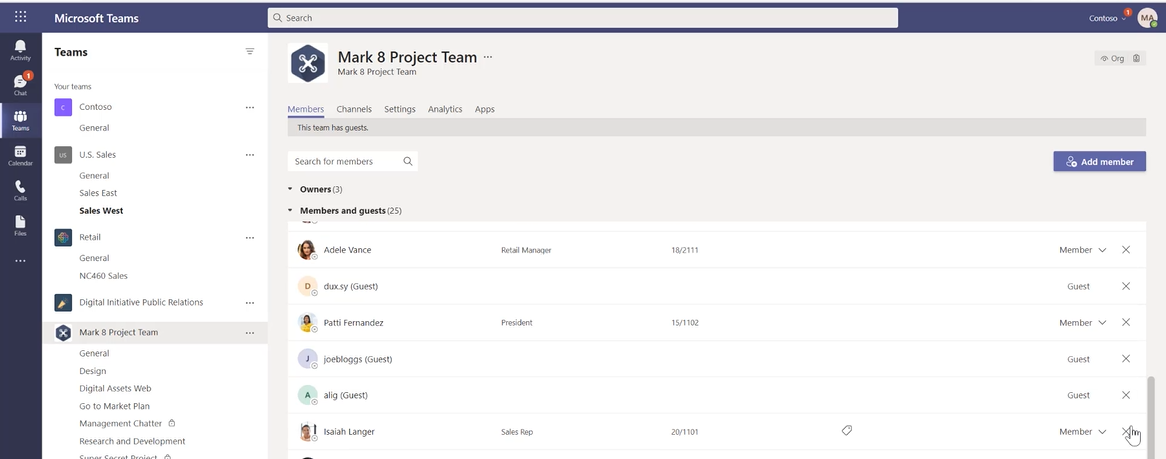Remove Adele Vance from the team
The image size is (1166, 459).
(x=1126, y=250)
